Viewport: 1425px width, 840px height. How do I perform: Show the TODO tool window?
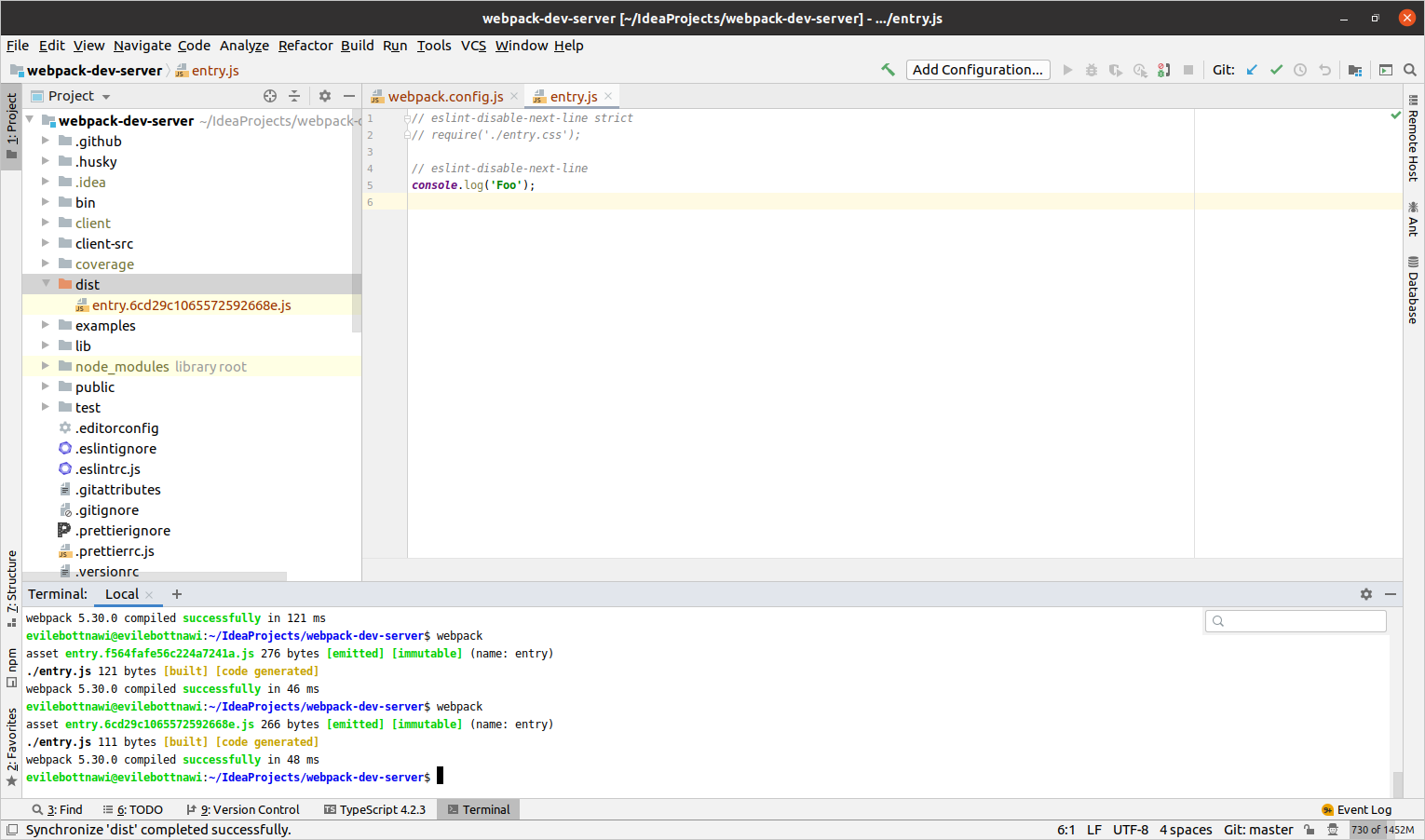coord(132,809)
